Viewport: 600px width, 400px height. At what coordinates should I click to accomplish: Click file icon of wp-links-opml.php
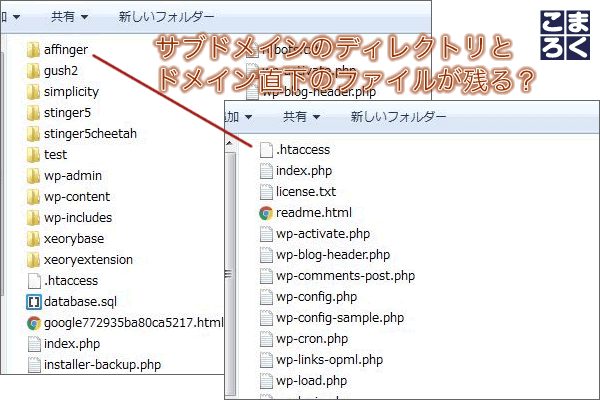[266, 360]
